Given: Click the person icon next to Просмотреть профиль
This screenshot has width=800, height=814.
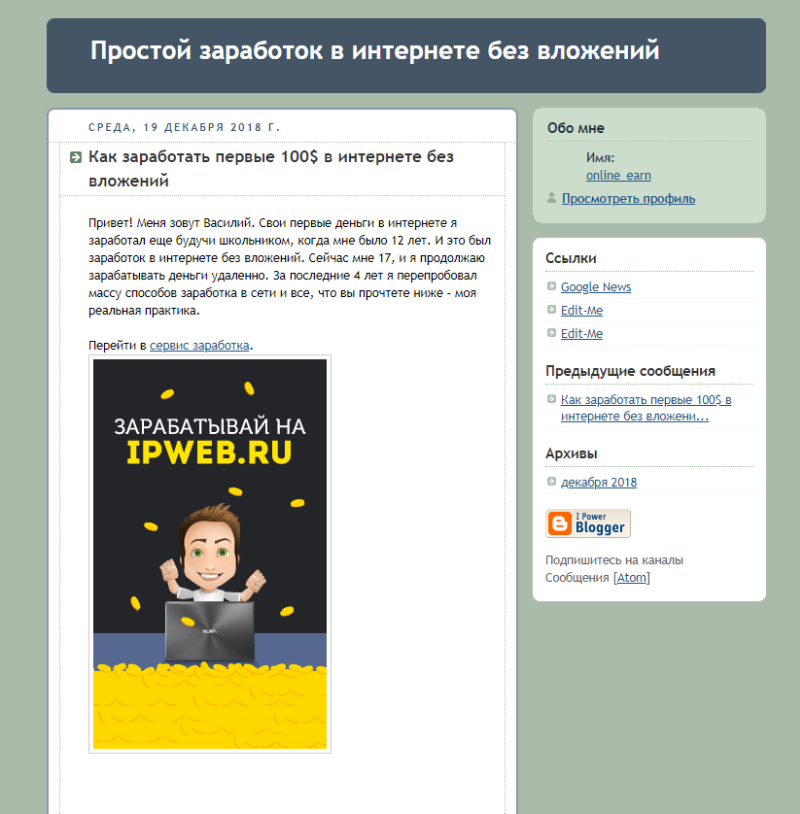Looking at the screenshot, I should coord(551,198).
